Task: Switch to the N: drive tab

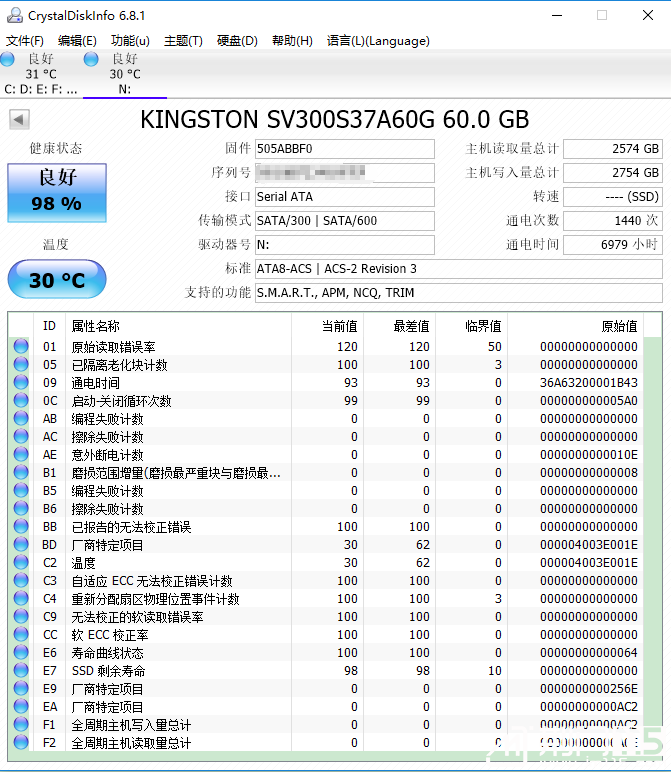Action: (x=124, y=89)
